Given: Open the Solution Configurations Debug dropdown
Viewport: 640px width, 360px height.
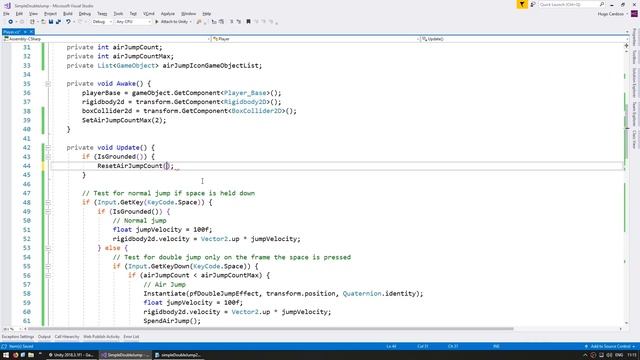Looking at the screenshot, I should [102, 22].
